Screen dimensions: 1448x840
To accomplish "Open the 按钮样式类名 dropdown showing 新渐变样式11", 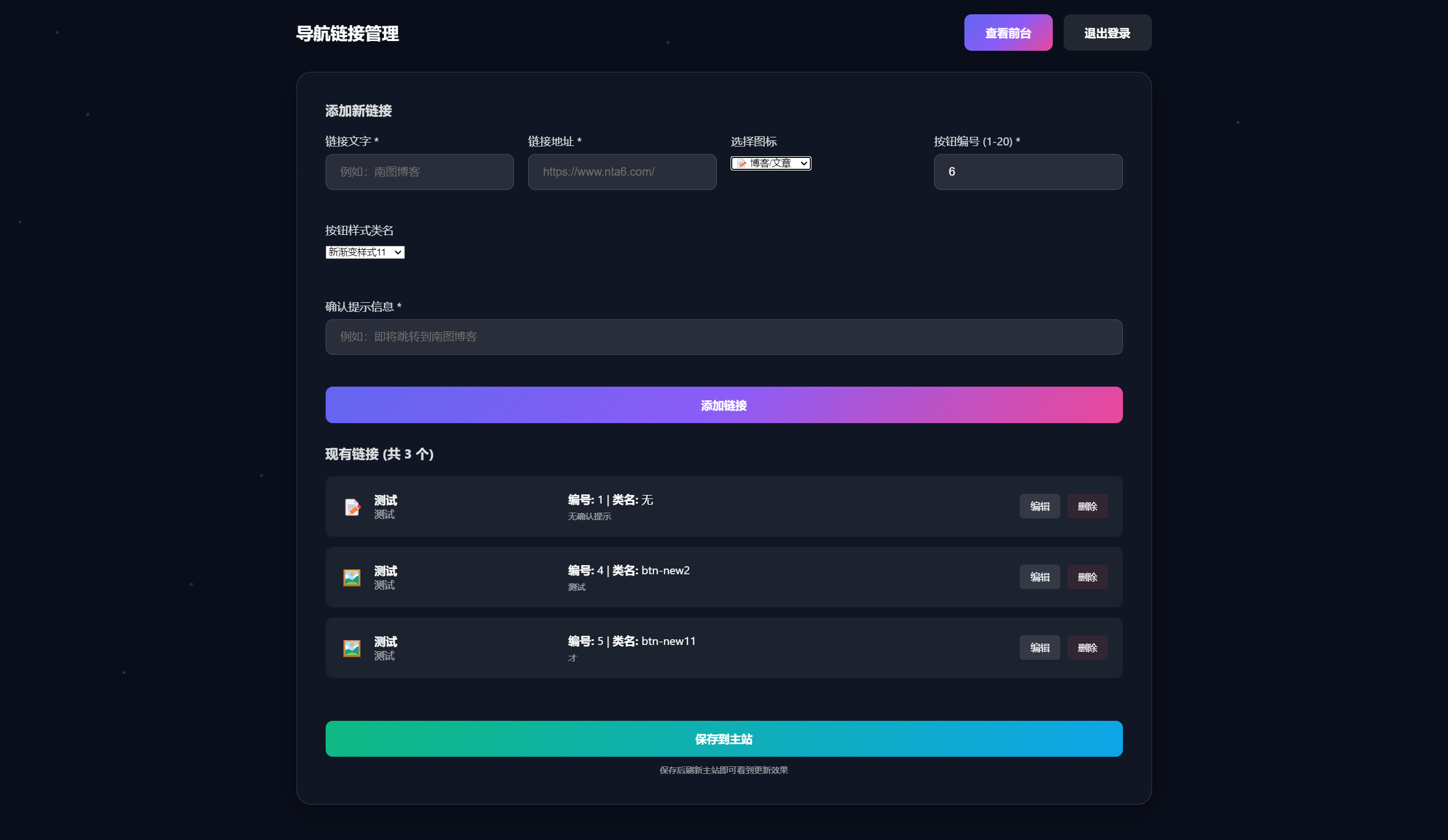I will [x=365, y=252].
